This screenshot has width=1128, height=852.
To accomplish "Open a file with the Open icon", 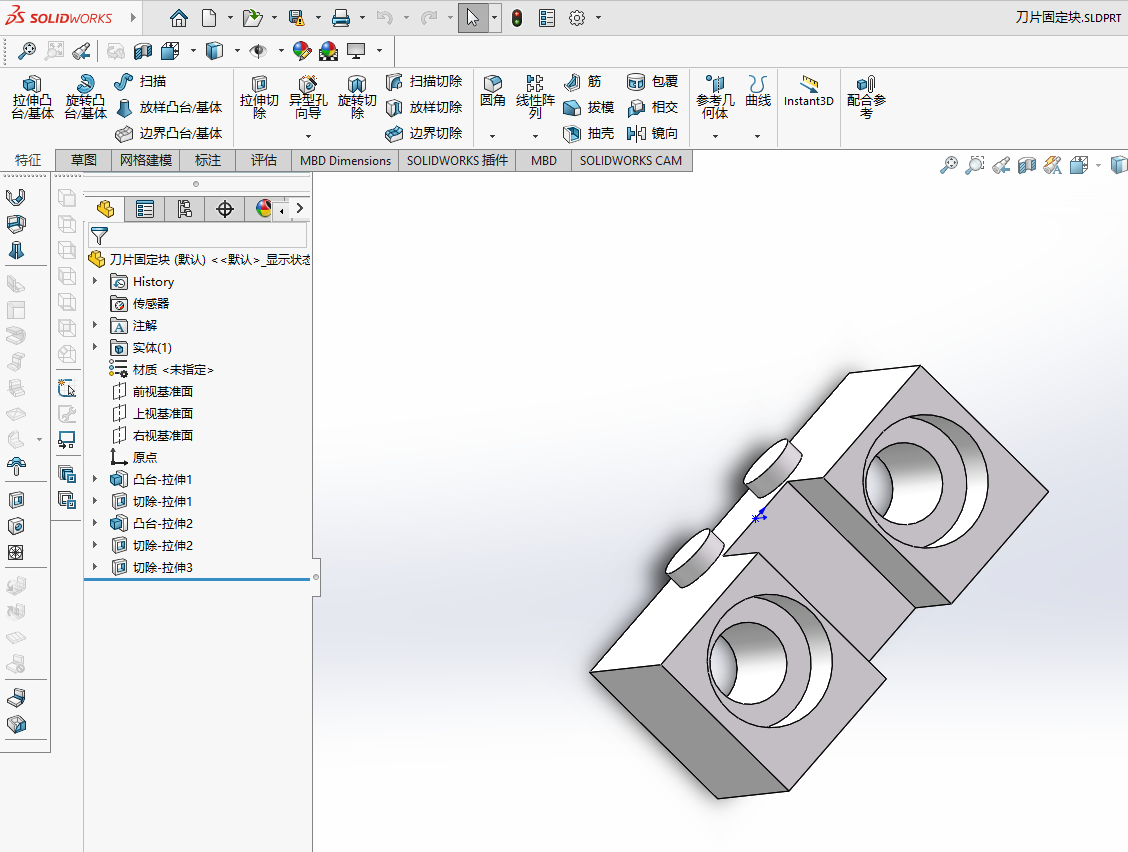I will tap(252, 18).
